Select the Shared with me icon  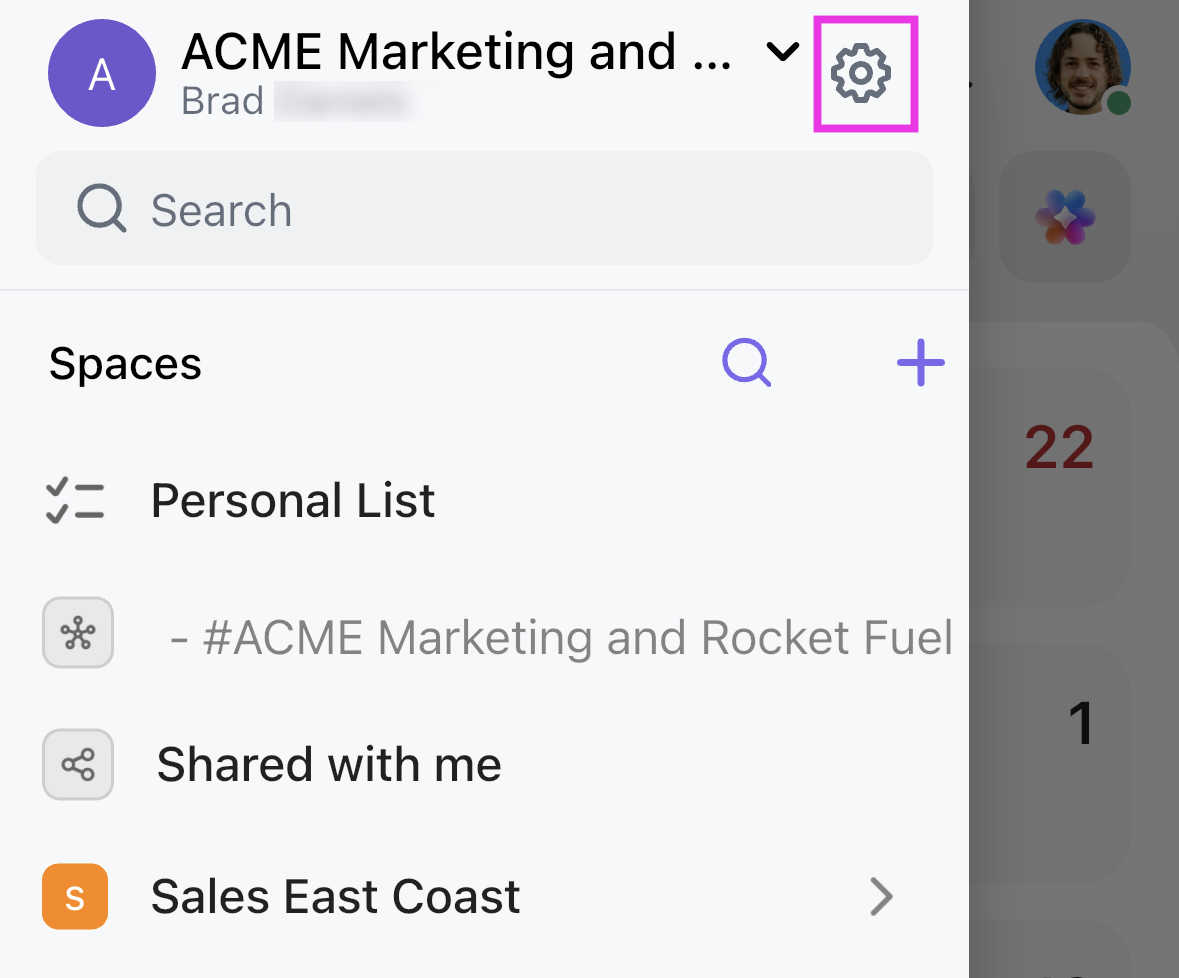(x=78, y=764)
